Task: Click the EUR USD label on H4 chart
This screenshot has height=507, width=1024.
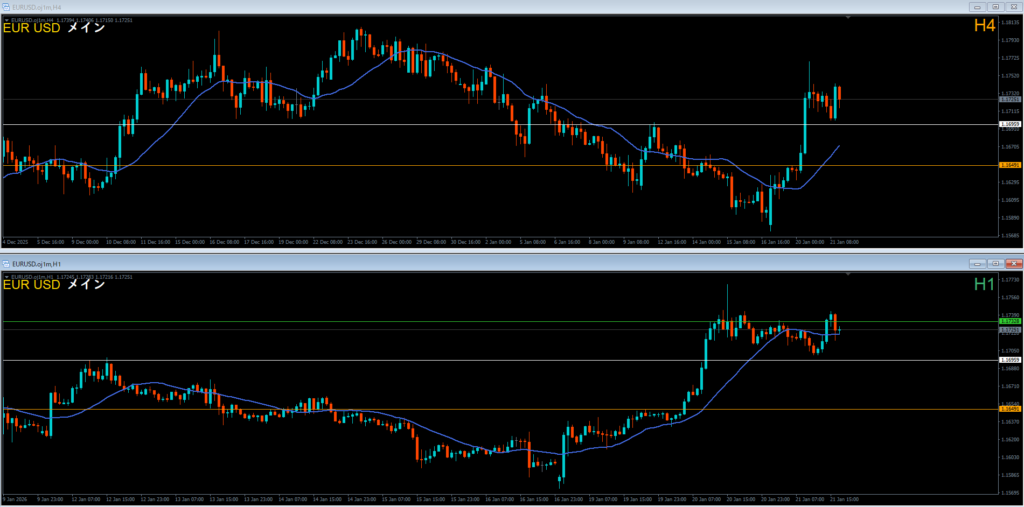Action: coord(32,29)
